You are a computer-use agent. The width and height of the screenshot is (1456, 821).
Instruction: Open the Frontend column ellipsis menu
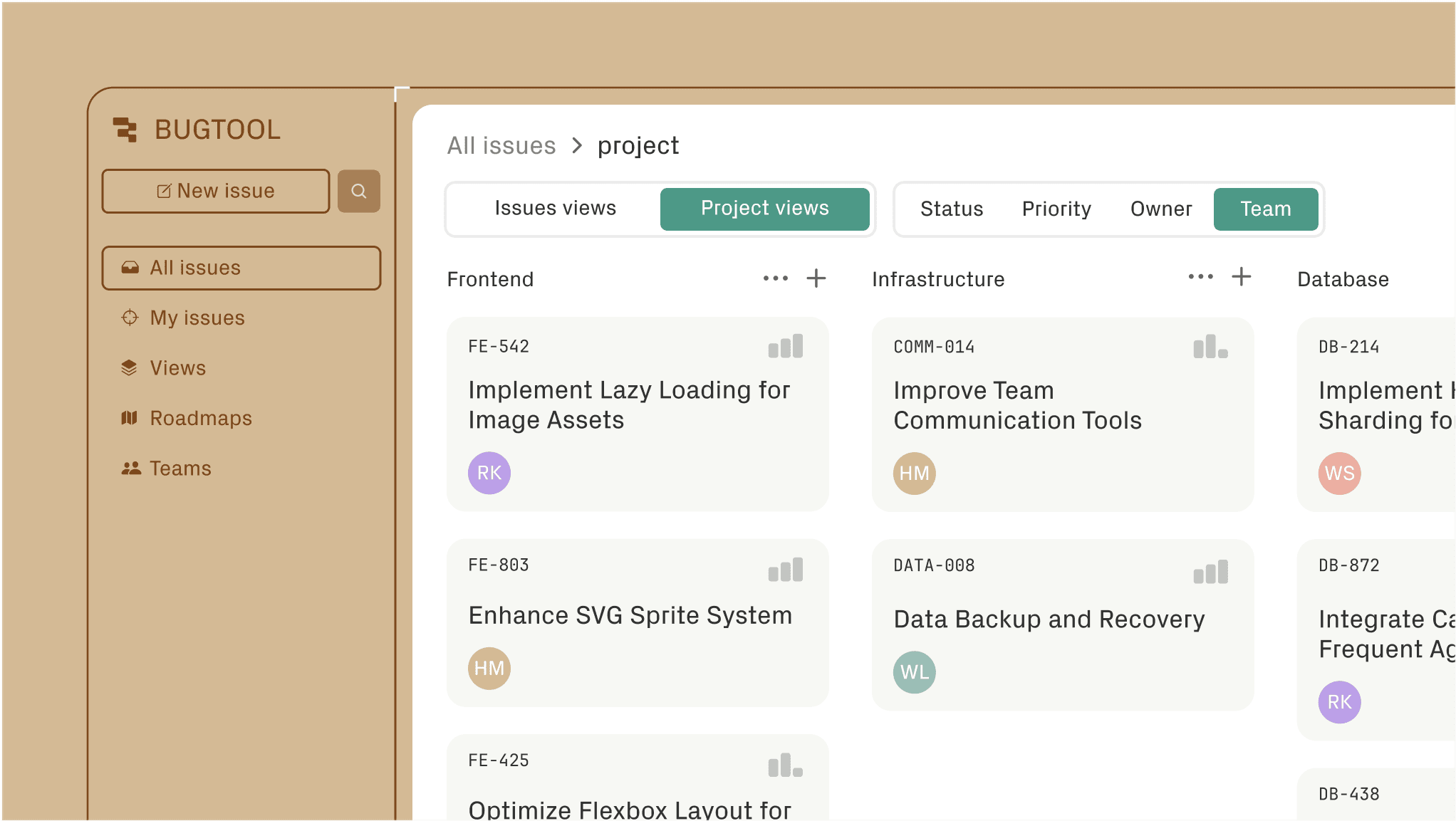coord(775,278)
